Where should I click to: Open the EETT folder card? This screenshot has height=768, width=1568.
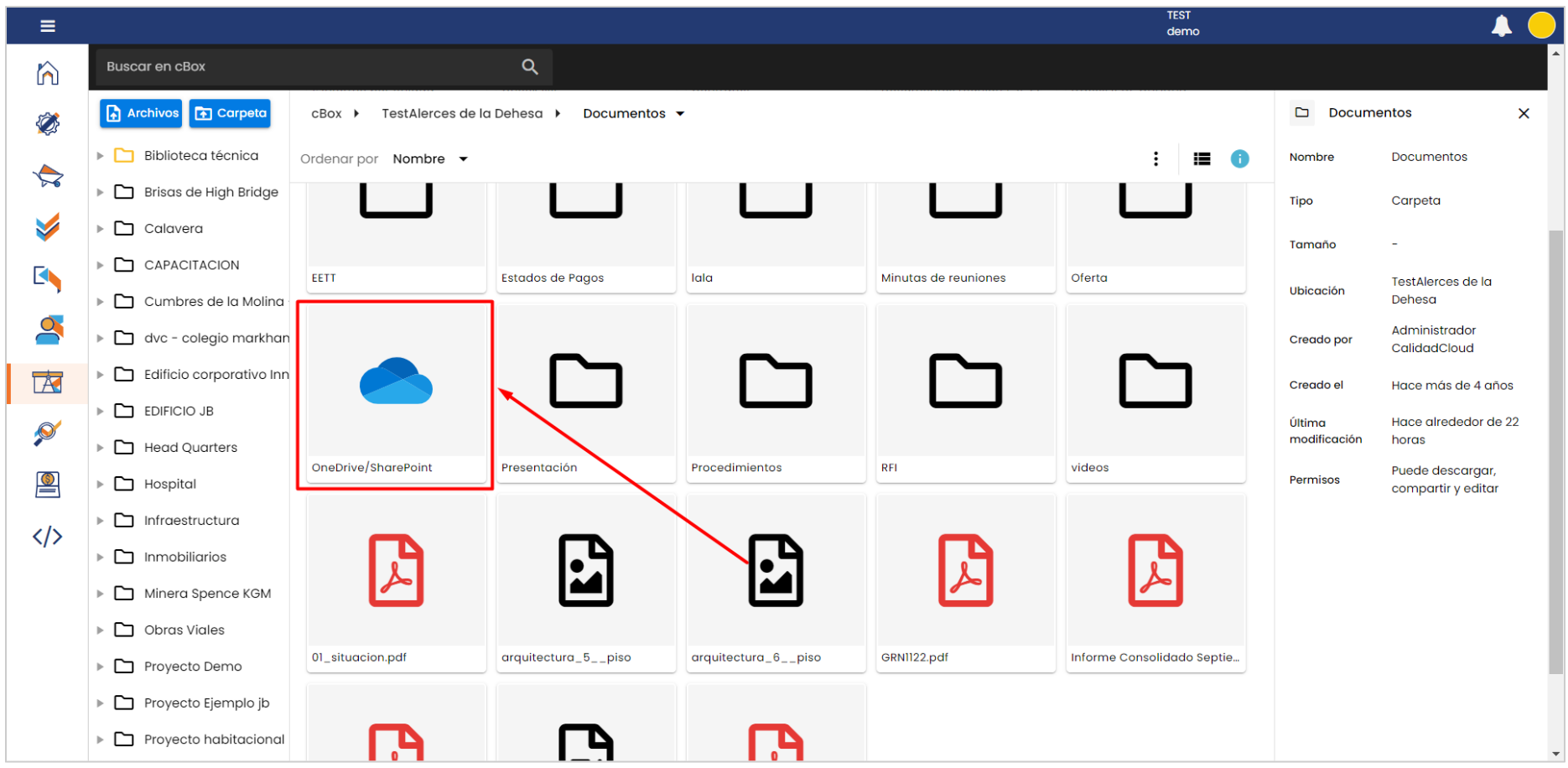click(396, 238)
